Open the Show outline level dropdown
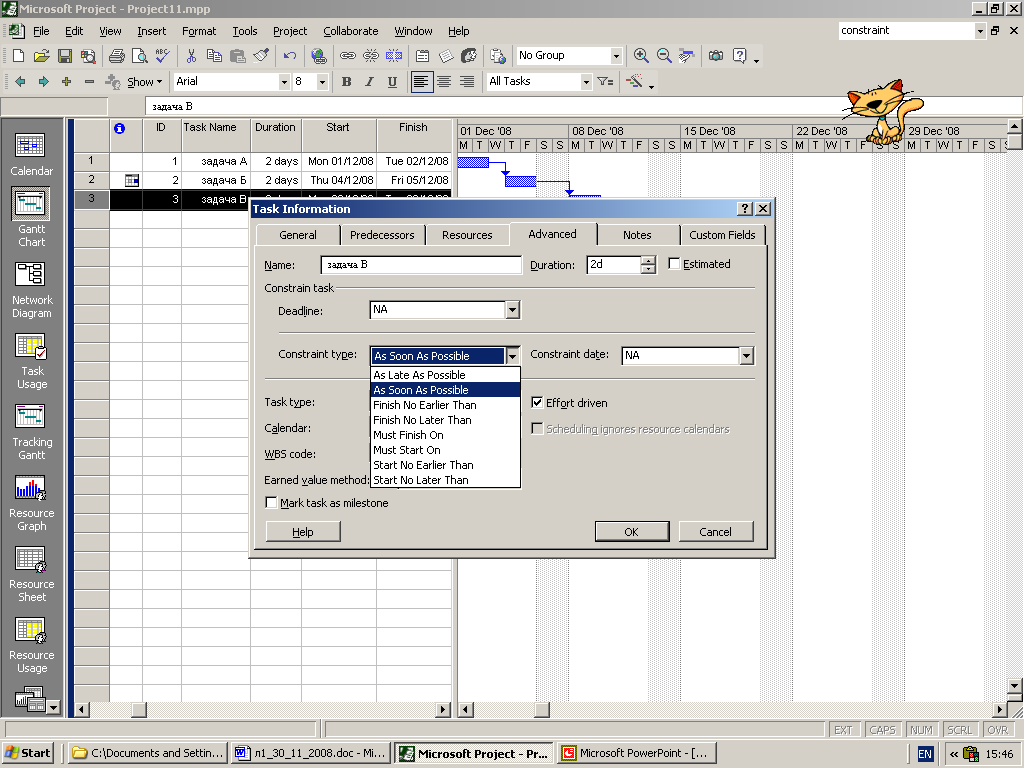Screen dimensions: 1024x768 145,82
